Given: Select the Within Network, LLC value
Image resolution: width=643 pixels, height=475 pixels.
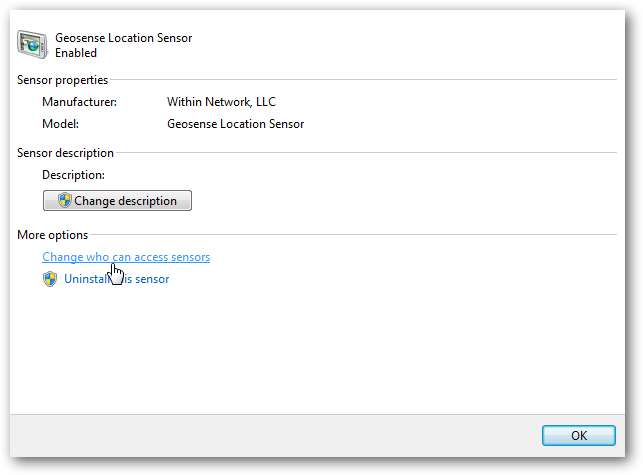Looking at the screenshot, I should (x=221, y=102).
